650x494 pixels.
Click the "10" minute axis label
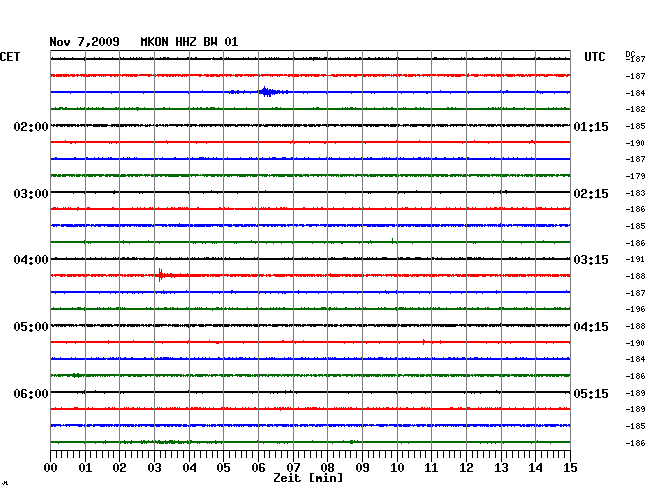coord(397,468)
